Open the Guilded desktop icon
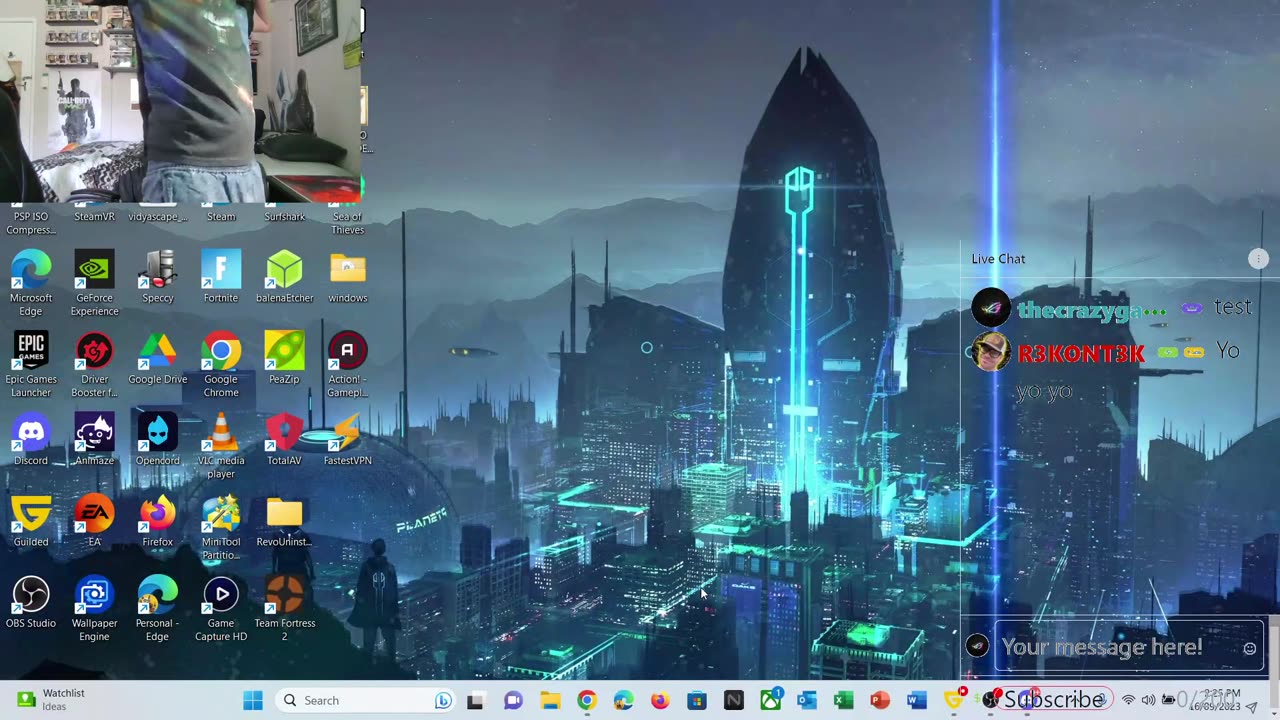1280x720 pixels. [31, 521]
